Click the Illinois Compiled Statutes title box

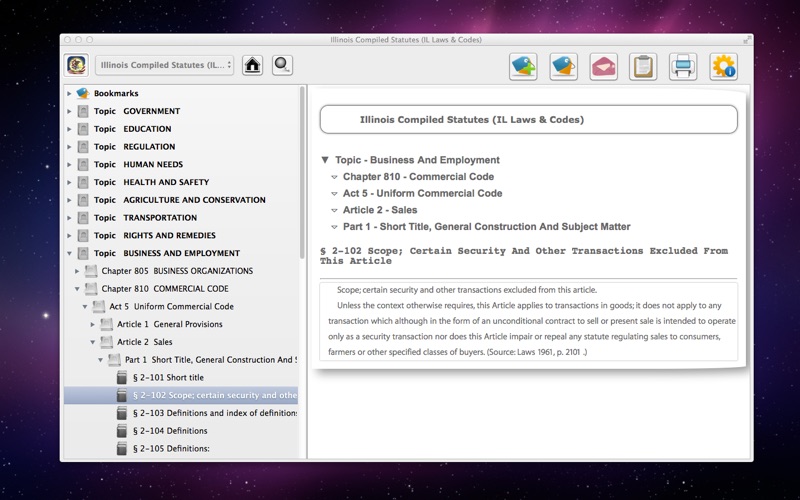point(529,119)
